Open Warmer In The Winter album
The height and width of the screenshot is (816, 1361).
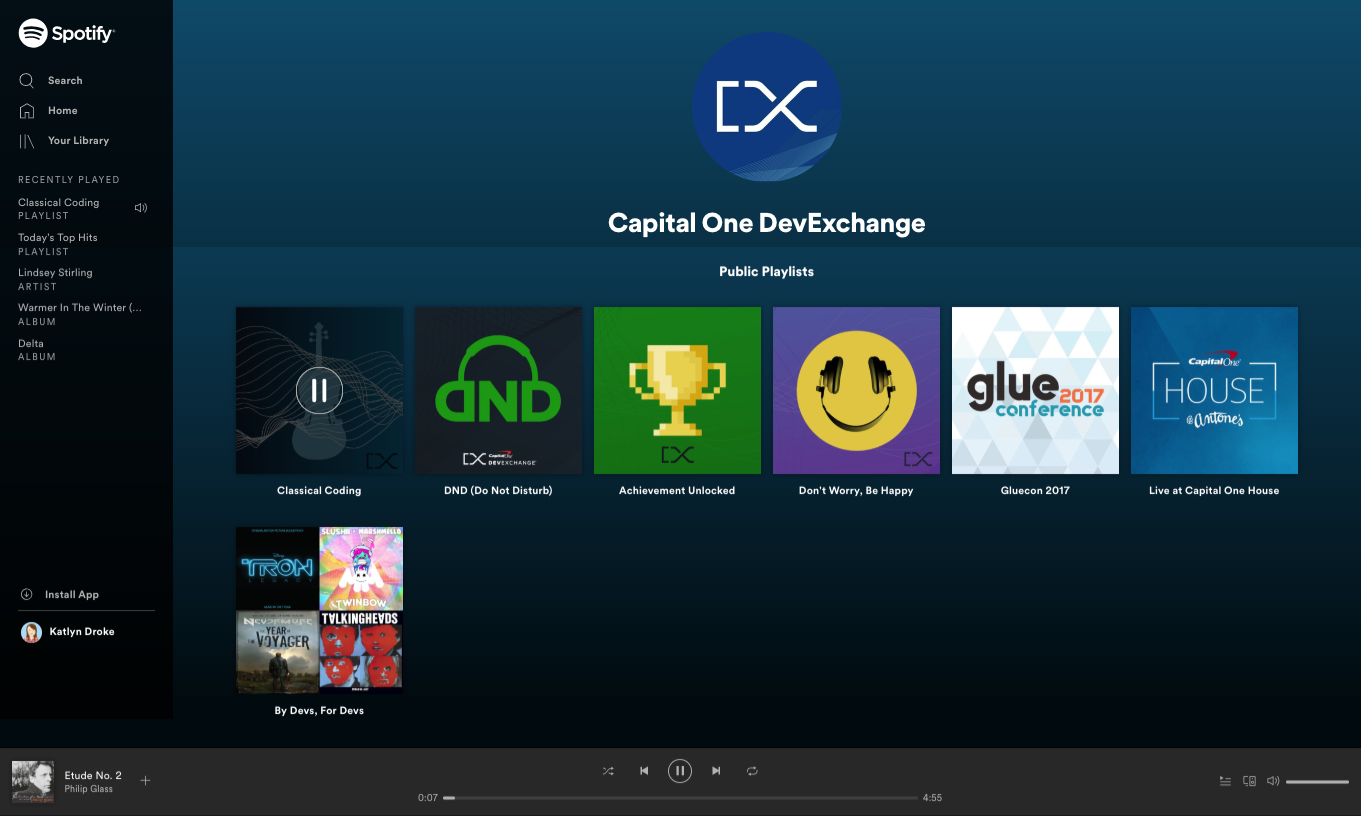(x=80, y=314)
